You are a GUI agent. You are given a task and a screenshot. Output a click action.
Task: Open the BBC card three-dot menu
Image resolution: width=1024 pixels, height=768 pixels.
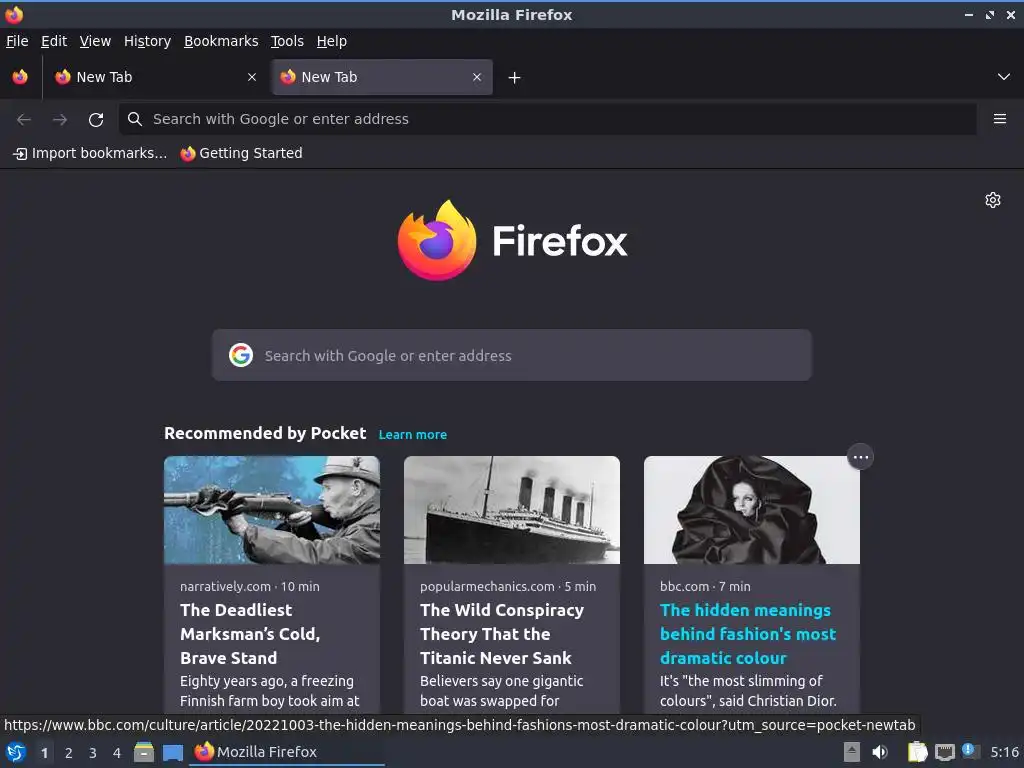point(860,457)
